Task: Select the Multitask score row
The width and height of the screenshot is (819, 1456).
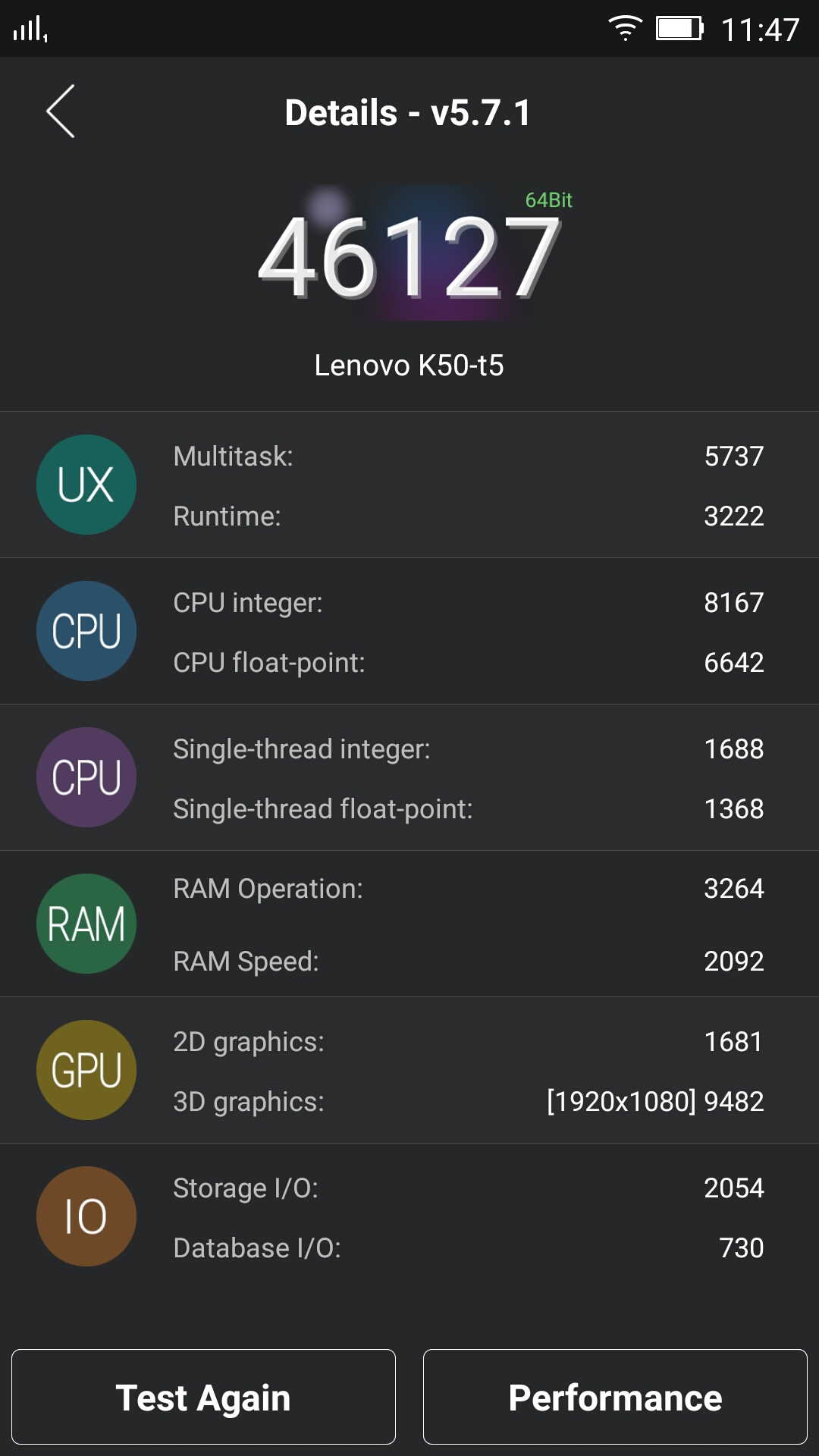Action: (x=467, y=457)
